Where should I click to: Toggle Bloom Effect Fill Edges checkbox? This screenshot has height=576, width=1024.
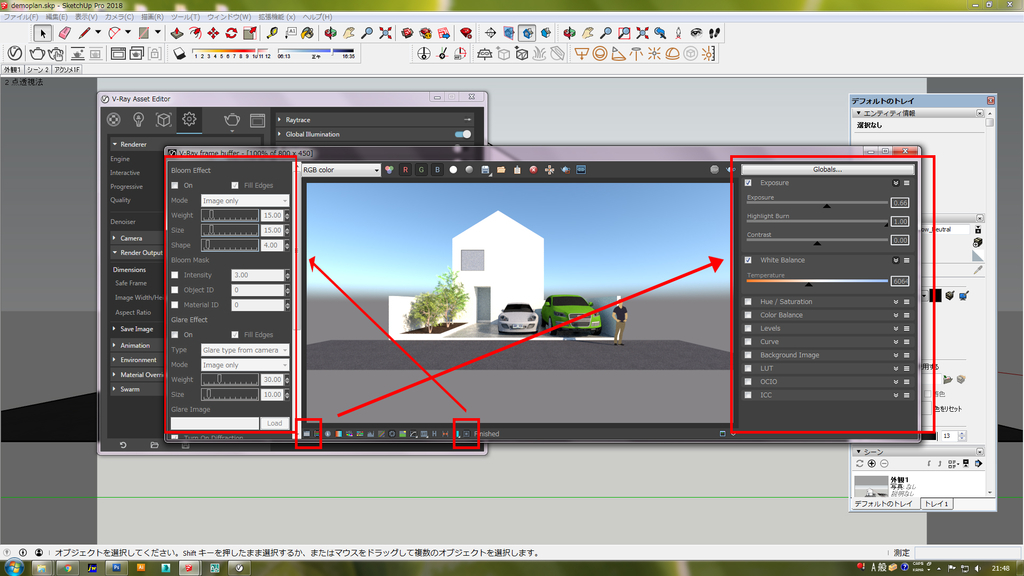pyautogui.click(x=235, y=185)
